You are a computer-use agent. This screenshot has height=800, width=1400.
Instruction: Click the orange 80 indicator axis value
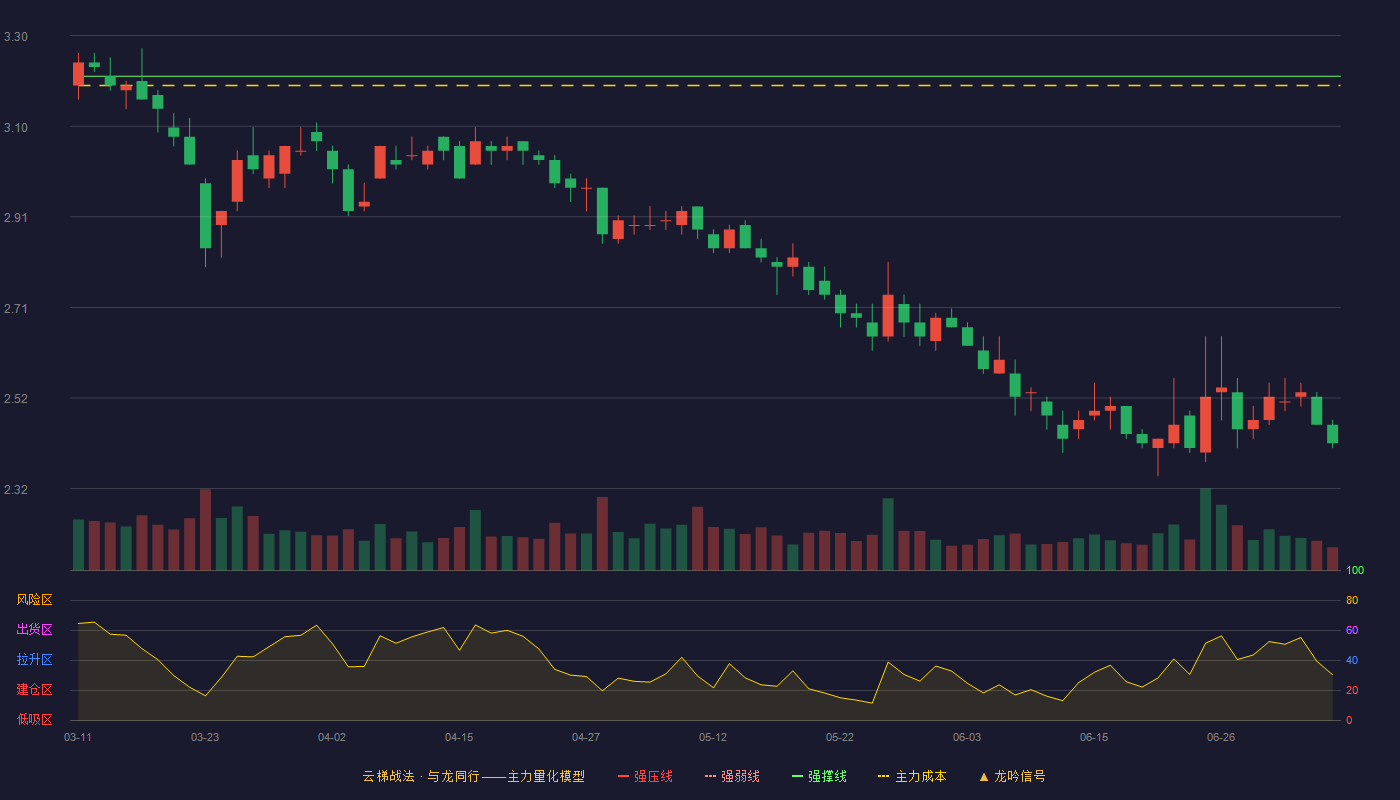click(1352, 601)
